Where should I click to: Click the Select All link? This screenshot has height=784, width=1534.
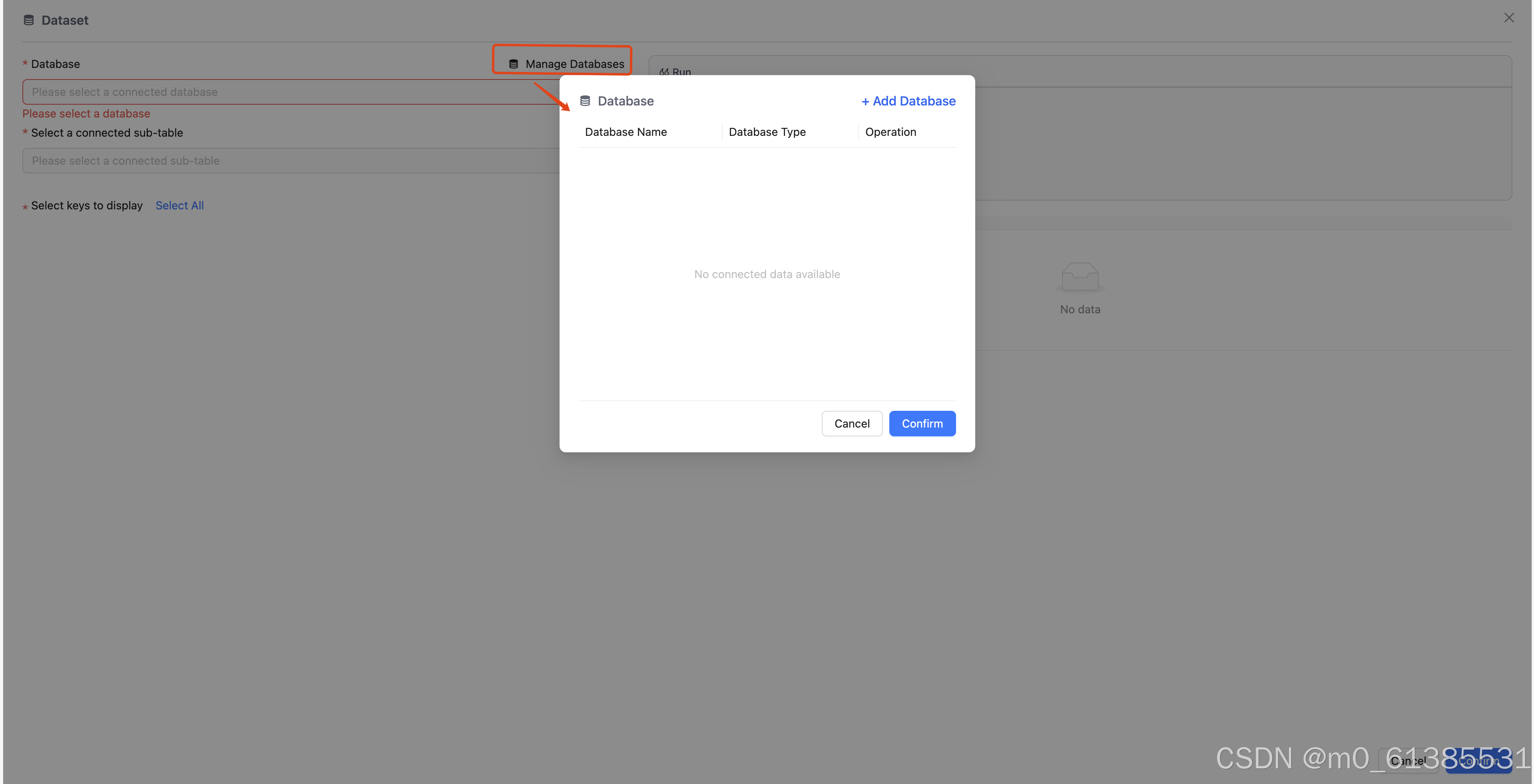coord(179,205)
